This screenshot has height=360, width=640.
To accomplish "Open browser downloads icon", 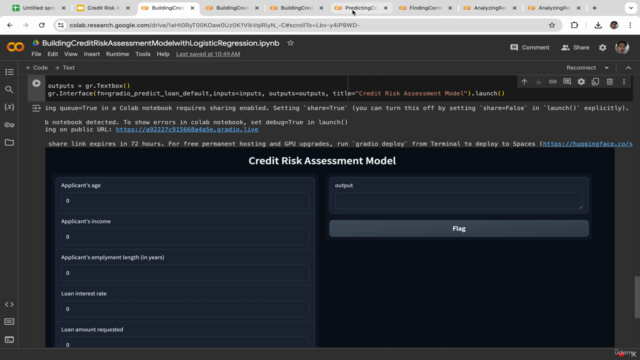I will (x=598, y=25).
